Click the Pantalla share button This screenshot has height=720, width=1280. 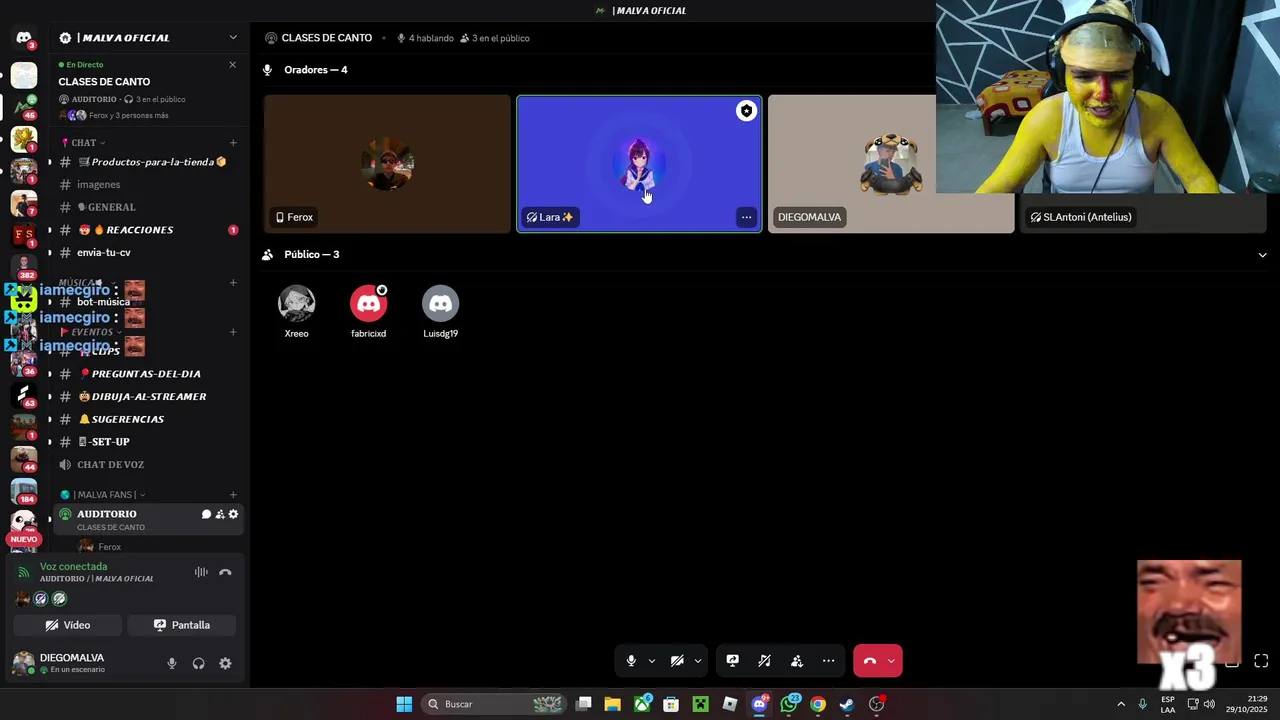coord(181,625)
